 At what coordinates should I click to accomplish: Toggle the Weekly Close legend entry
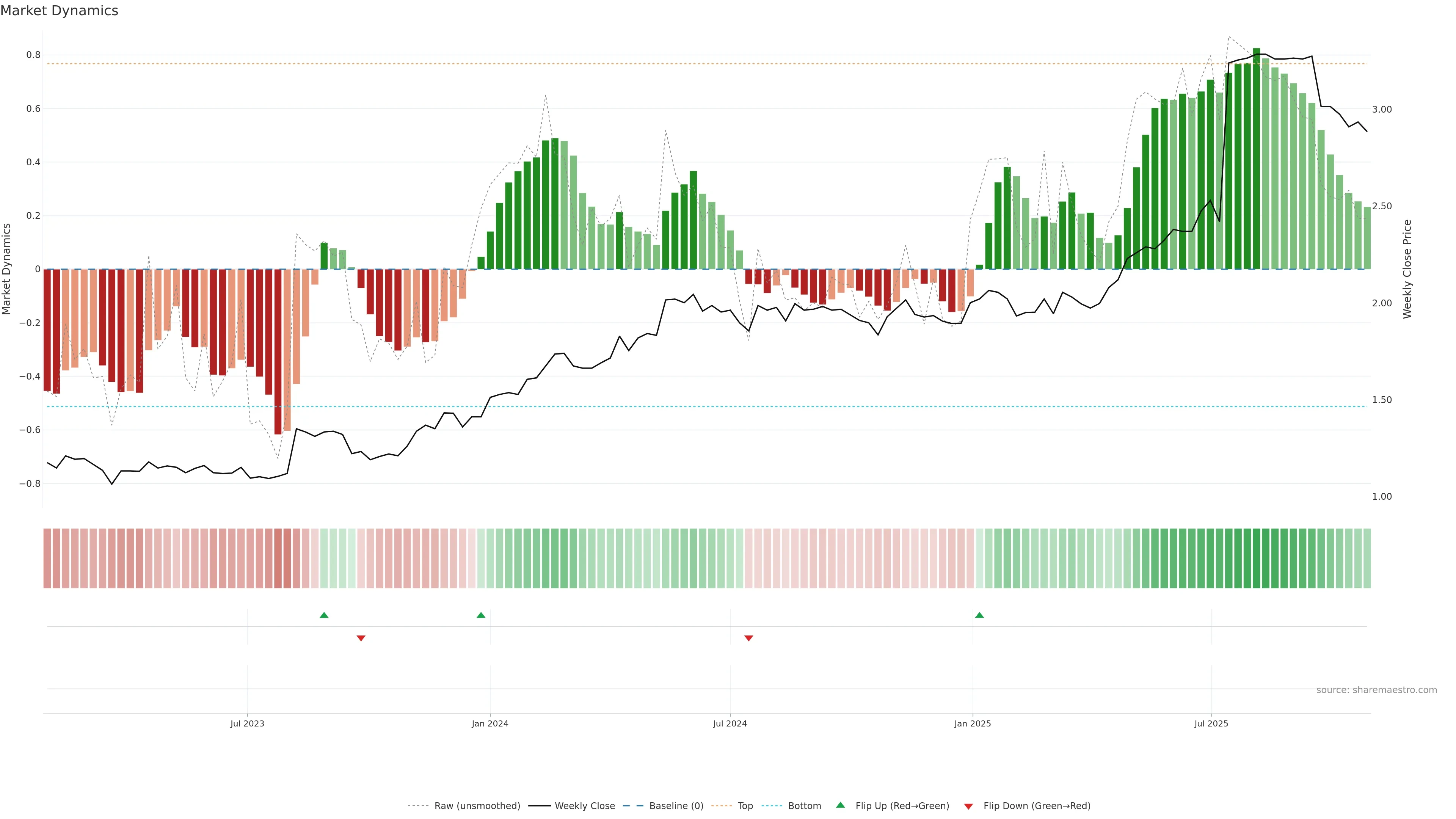coord(584,806)
